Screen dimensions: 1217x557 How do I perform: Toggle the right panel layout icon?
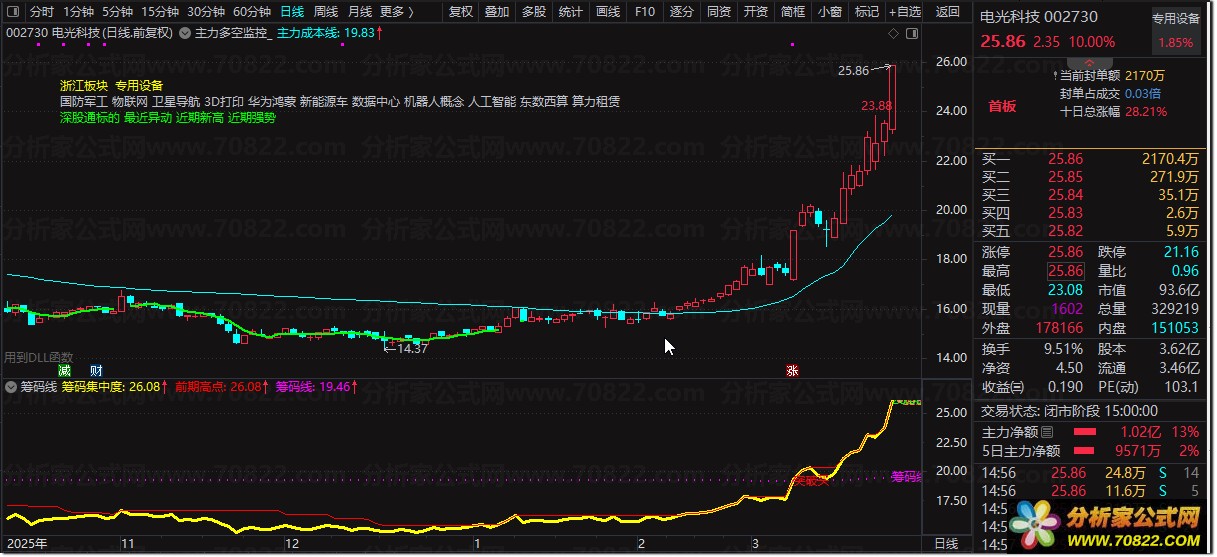pyautogui.click(x=911, y=33)
